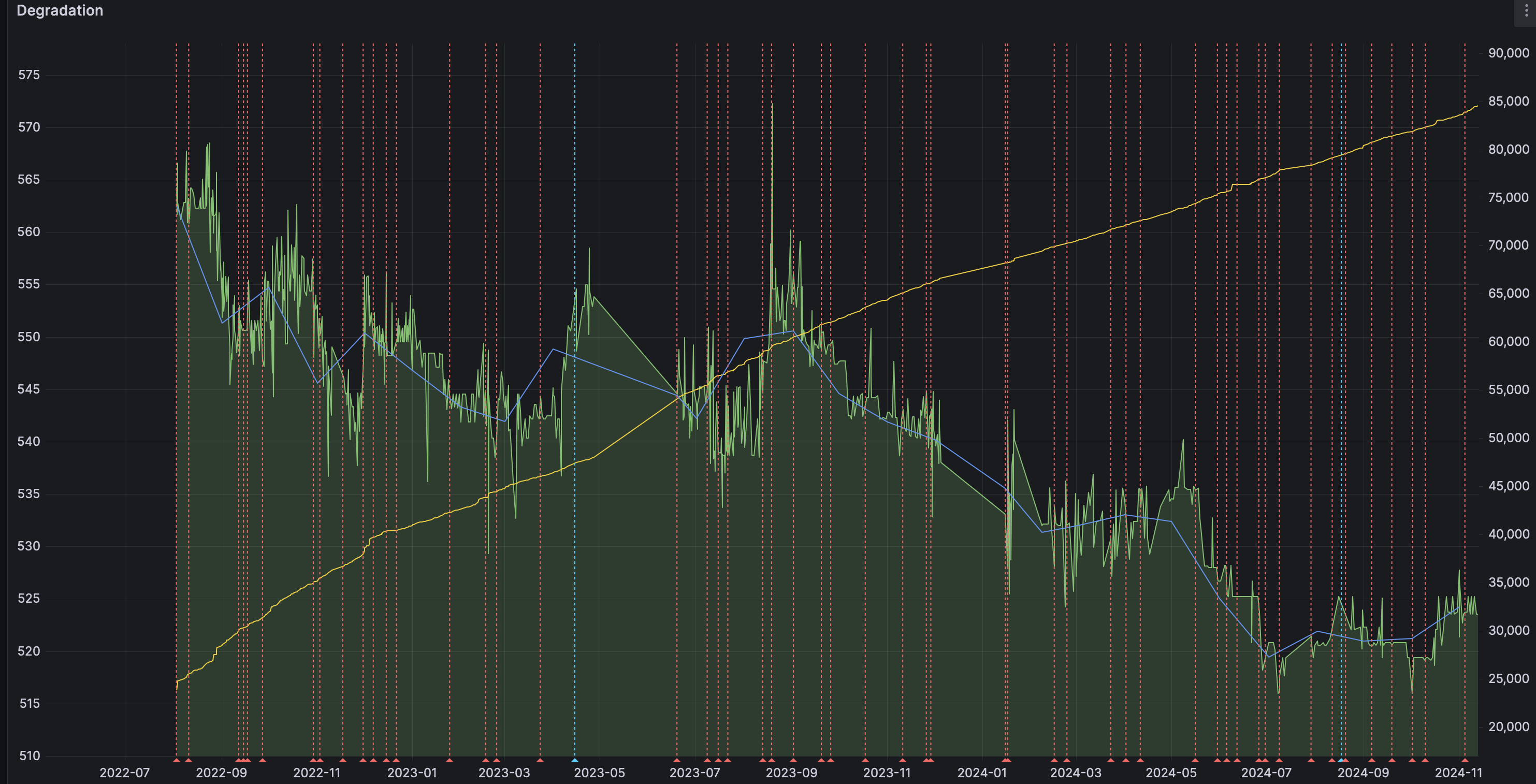Screen dimensions: 1536x784
Task: Click the 55,000 right axis value
Action: [1509, 390]
